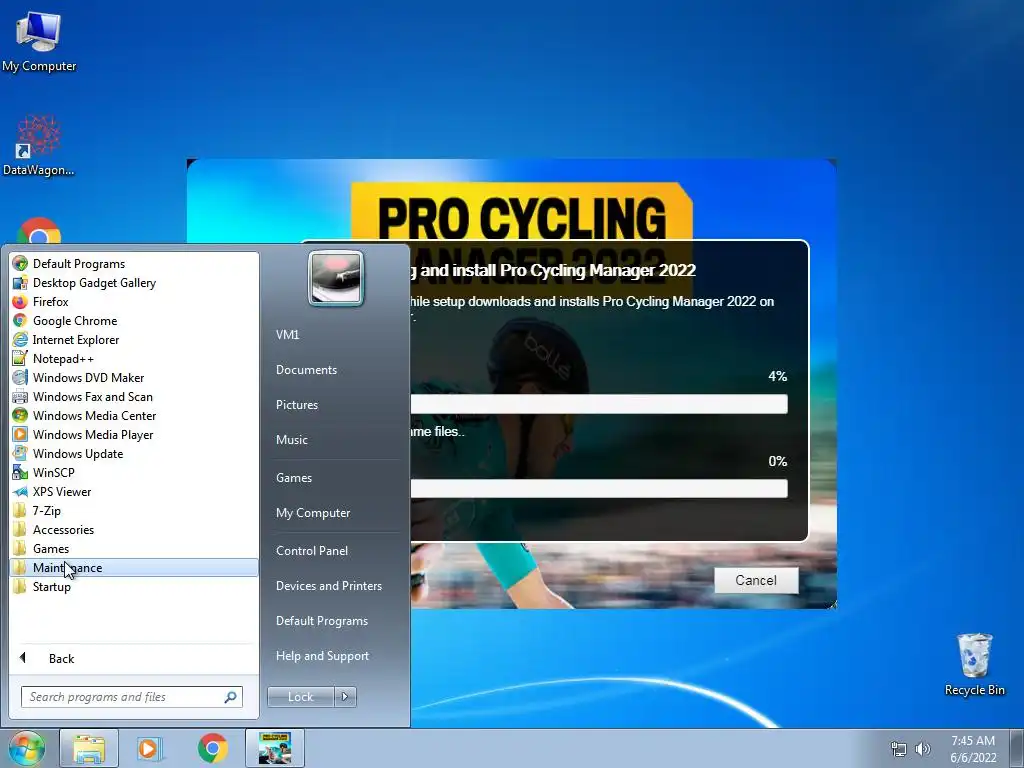
Task: Launch Windows Media Center icon
Action: click(20, 415)
